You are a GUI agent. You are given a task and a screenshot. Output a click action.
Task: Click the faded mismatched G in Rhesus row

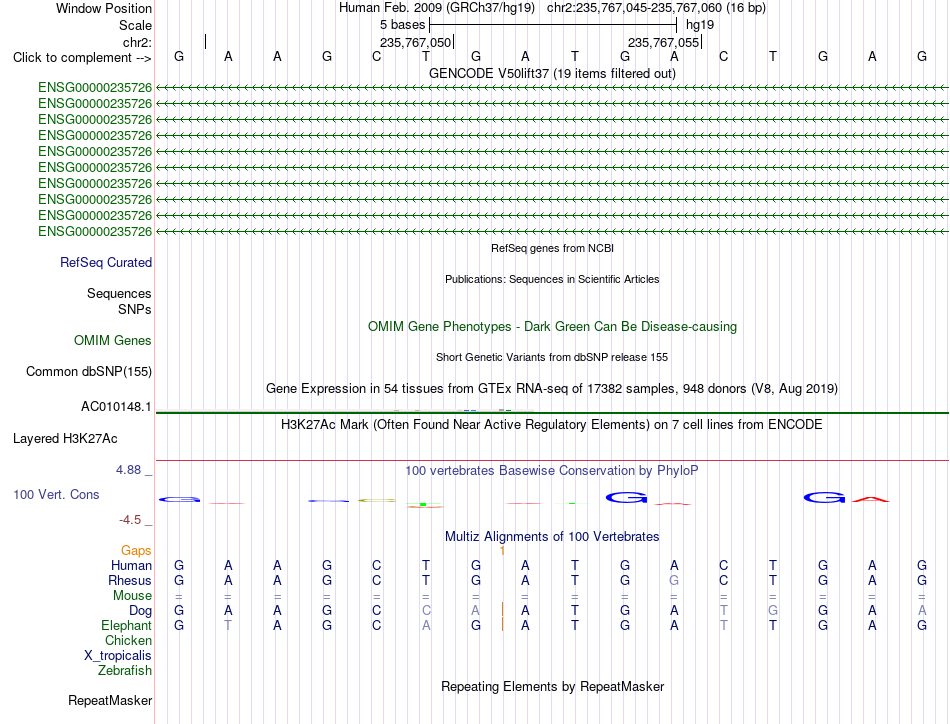click(674, 580)
